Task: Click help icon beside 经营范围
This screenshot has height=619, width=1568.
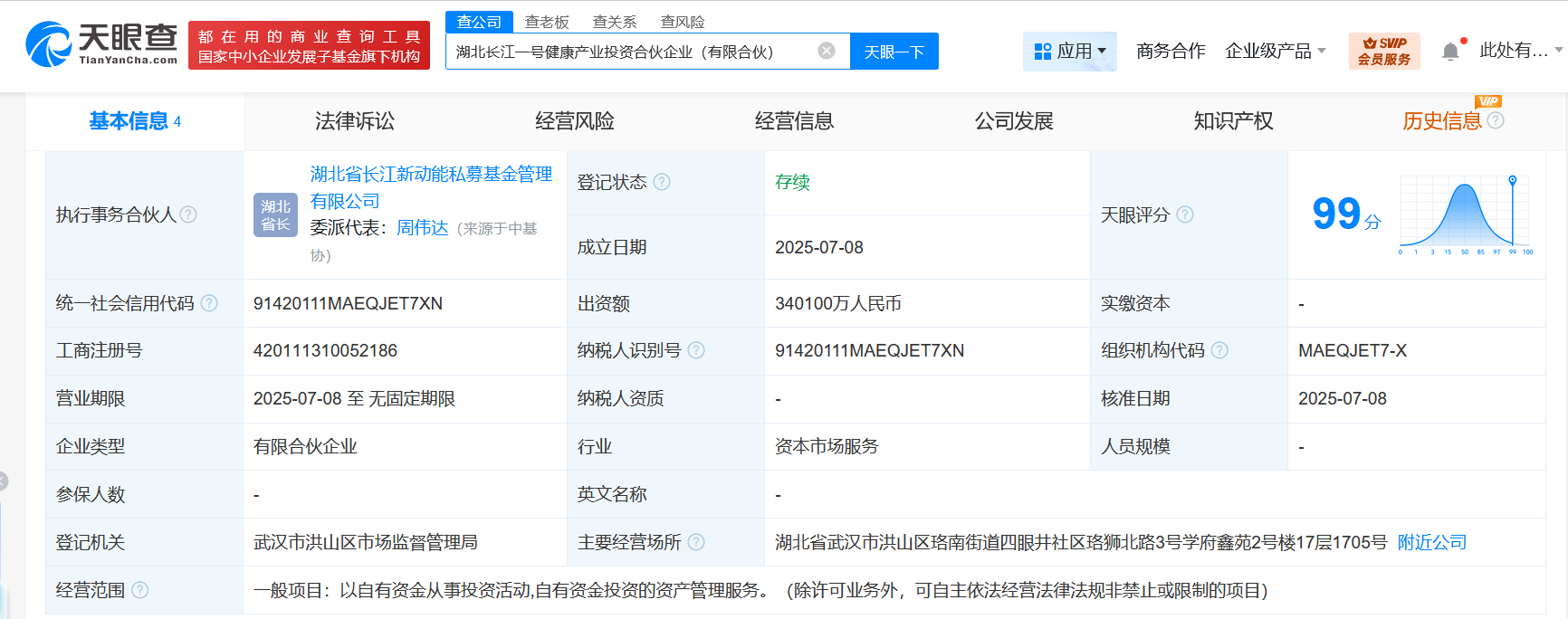Action: pos(140,590)
